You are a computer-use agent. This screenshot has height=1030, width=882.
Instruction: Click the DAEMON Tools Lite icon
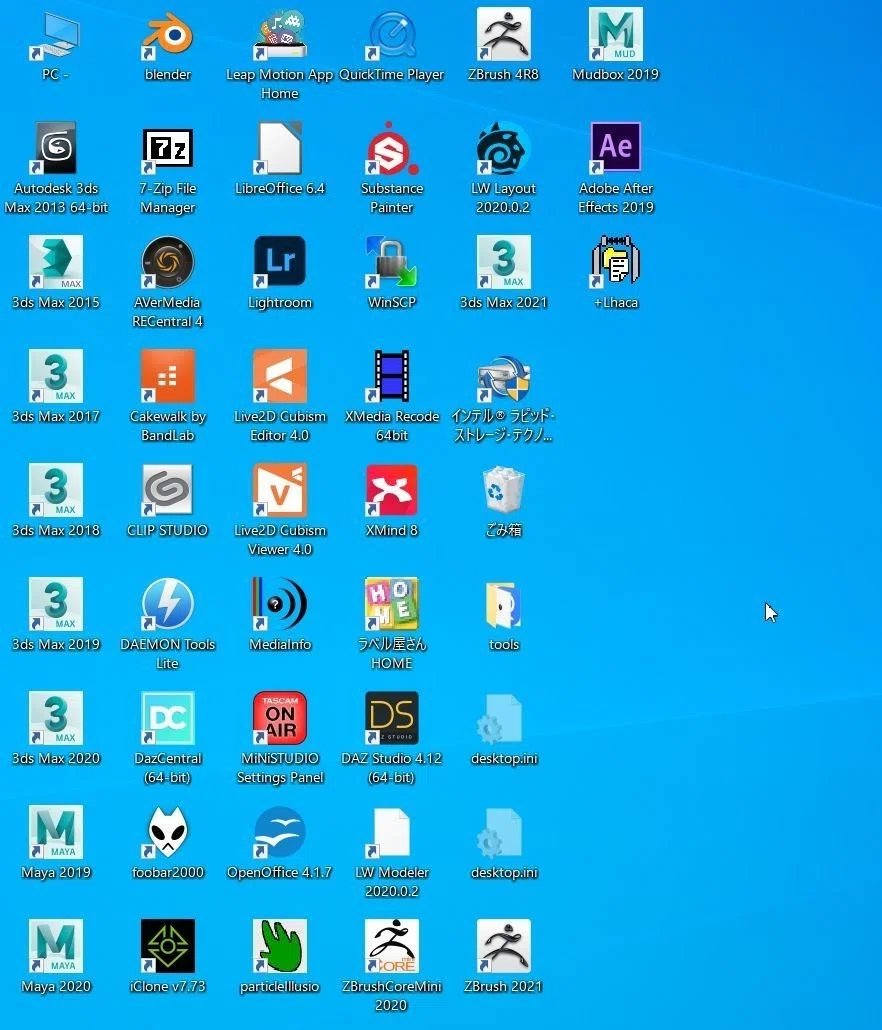167,604
